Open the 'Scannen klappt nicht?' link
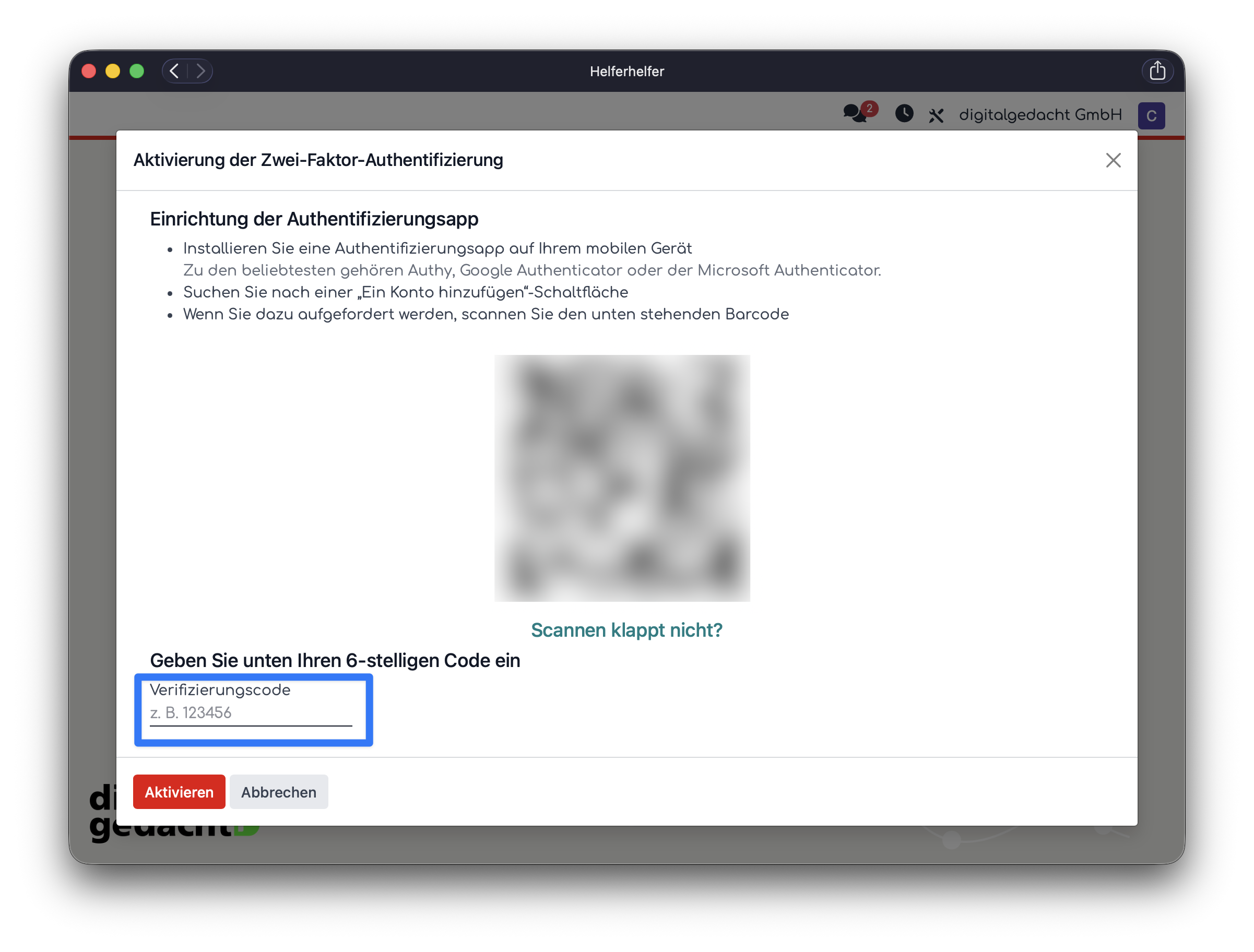1254x952 pixels. point(626,630)
